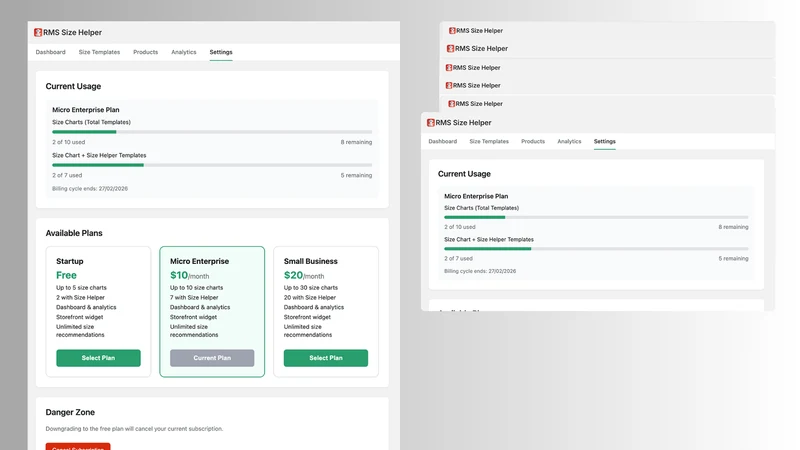Click '20 with Size Helper' feature line
800x450 pixels.
(310, 297)
